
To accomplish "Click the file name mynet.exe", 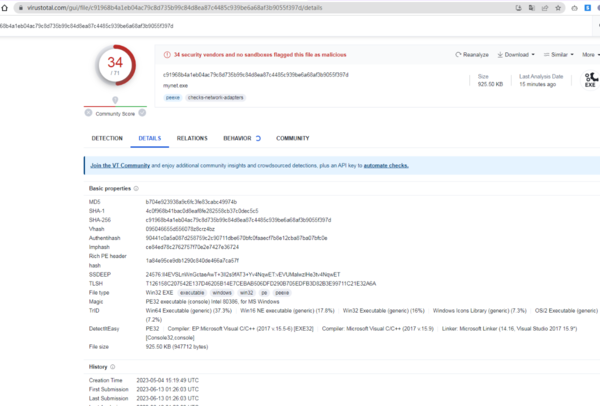I will click(x=175, y=85).
